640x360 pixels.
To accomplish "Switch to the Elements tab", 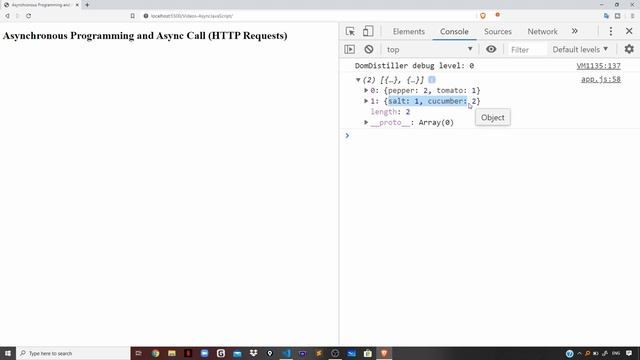I will coord(409,31).
